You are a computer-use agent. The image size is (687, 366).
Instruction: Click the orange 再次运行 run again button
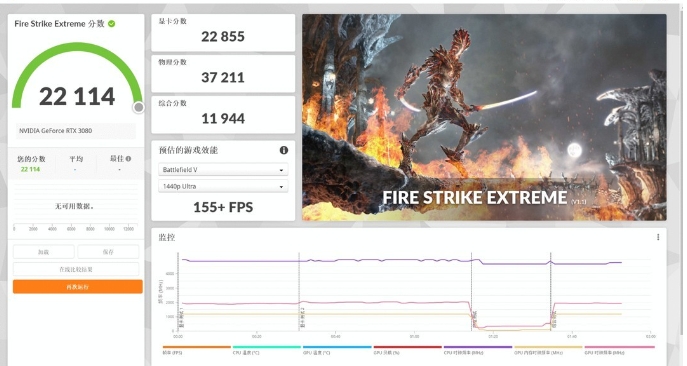(x=78, y=287)
